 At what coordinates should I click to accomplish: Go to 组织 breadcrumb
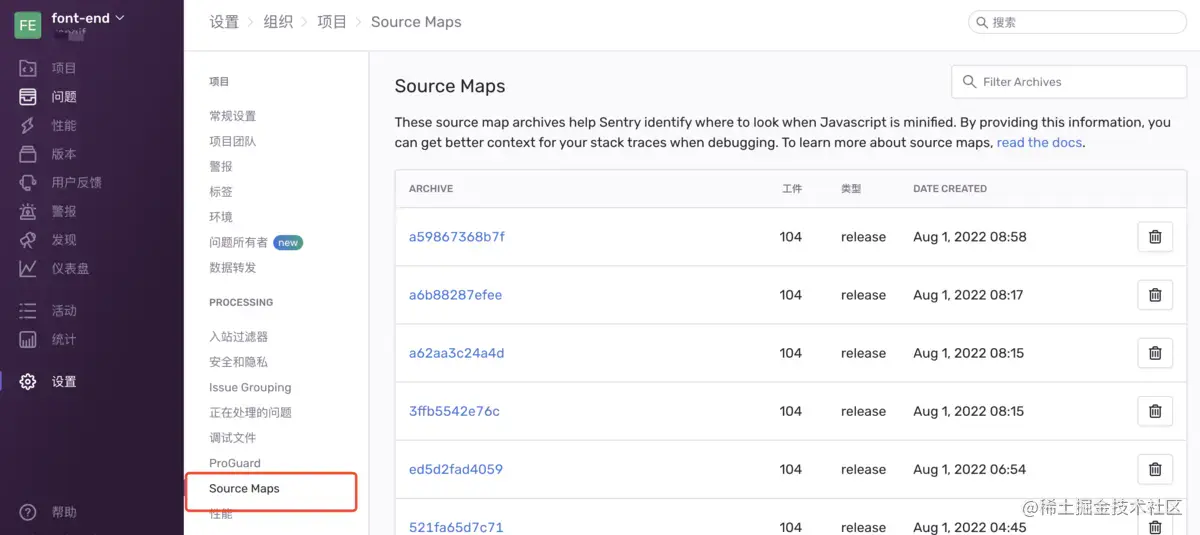pyautogui.click(x=278, y=22)
